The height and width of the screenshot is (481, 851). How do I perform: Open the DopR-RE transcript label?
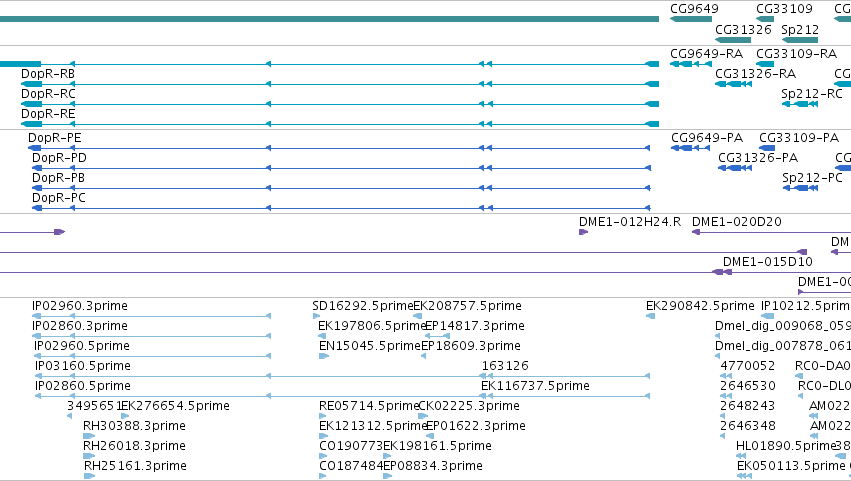tap(48, 114)
